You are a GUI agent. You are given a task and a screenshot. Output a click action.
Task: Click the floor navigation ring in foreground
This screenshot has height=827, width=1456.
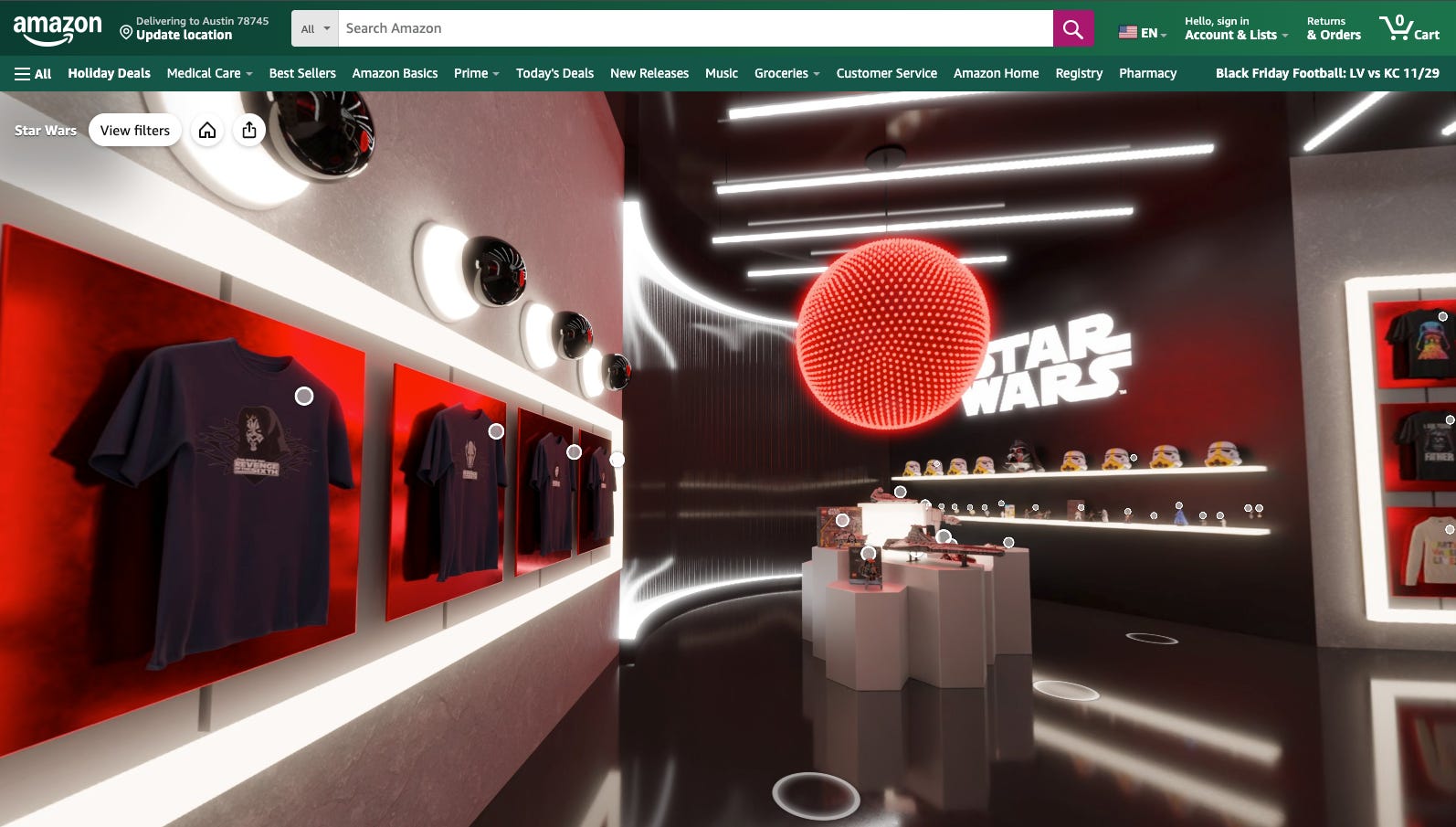point(816,795)
